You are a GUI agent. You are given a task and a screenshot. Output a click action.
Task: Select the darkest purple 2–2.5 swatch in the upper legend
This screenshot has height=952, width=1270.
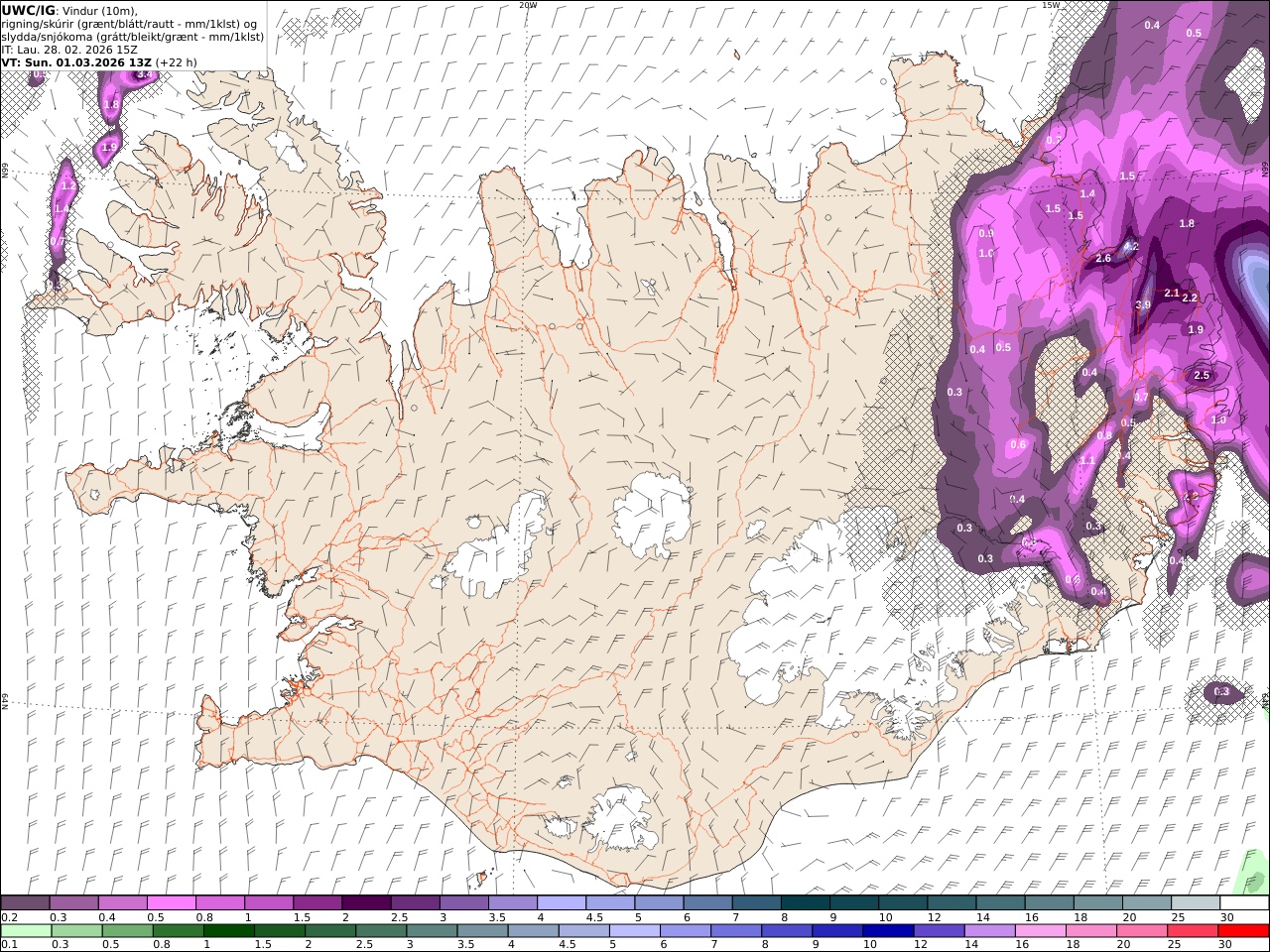pyautogui.click(x=365, y=902)
